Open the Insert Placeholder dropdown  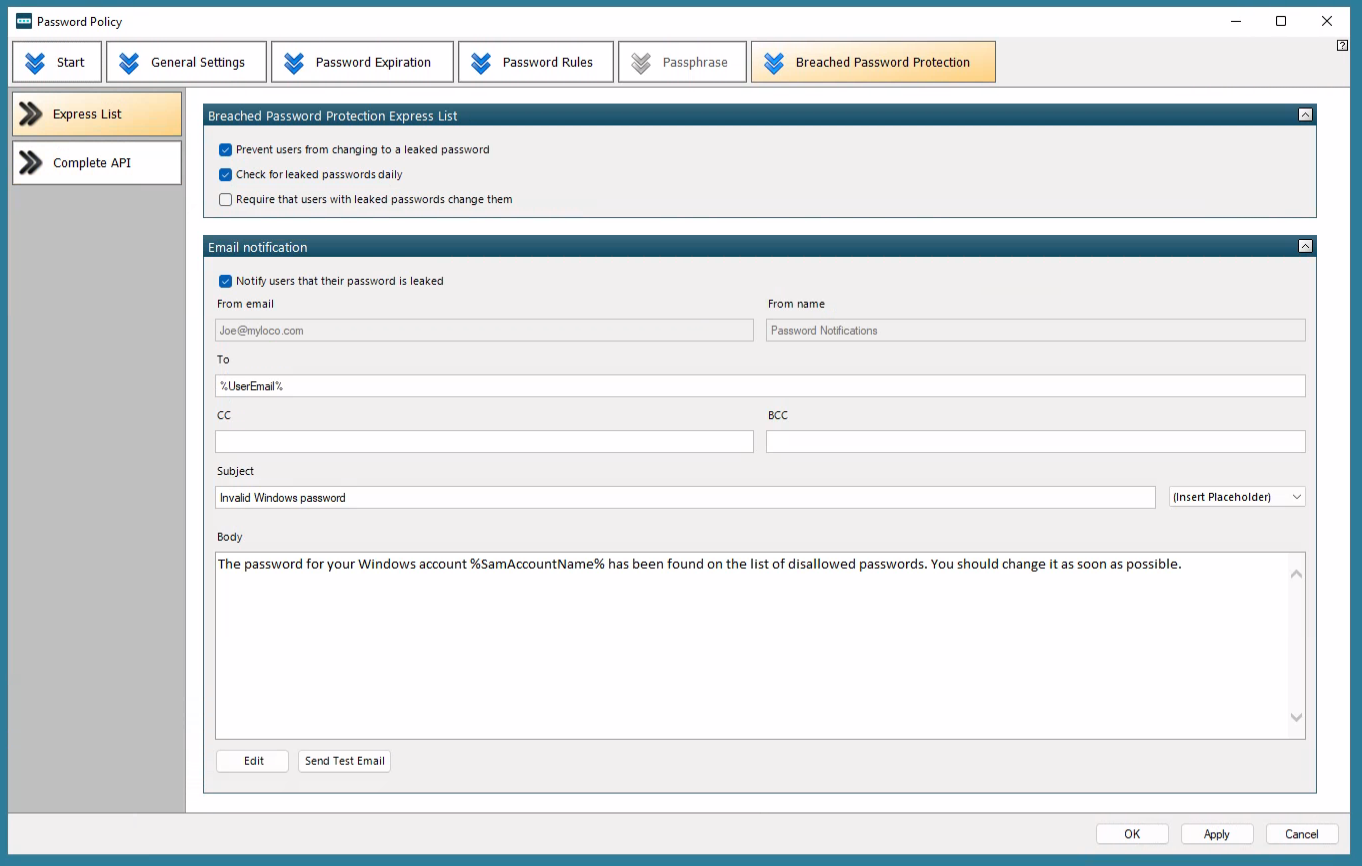(x=1237, y=497)
